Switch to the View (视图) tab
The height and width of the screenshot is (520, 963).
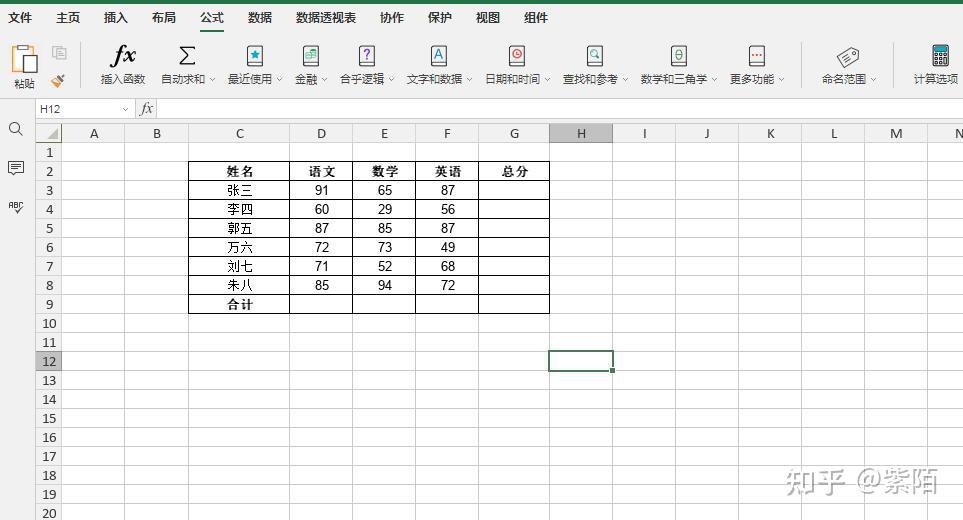pos(488,18)
